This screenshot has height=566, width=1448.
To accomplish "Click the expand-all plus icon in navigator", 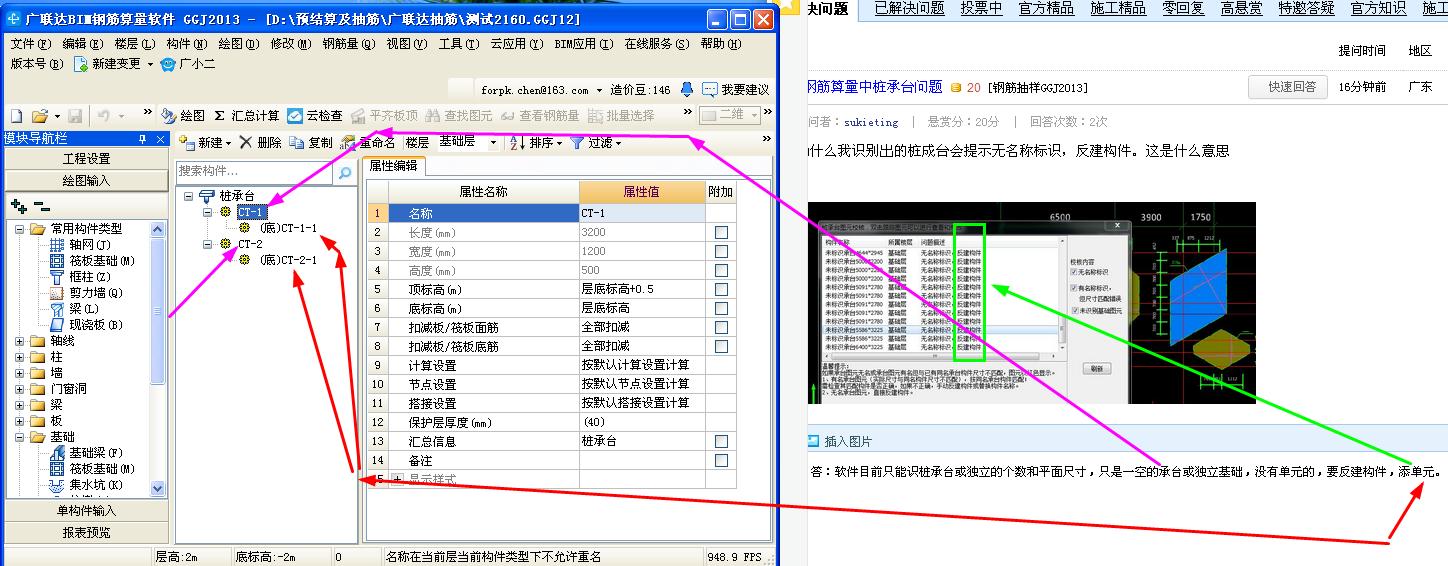I will (19, 206).
